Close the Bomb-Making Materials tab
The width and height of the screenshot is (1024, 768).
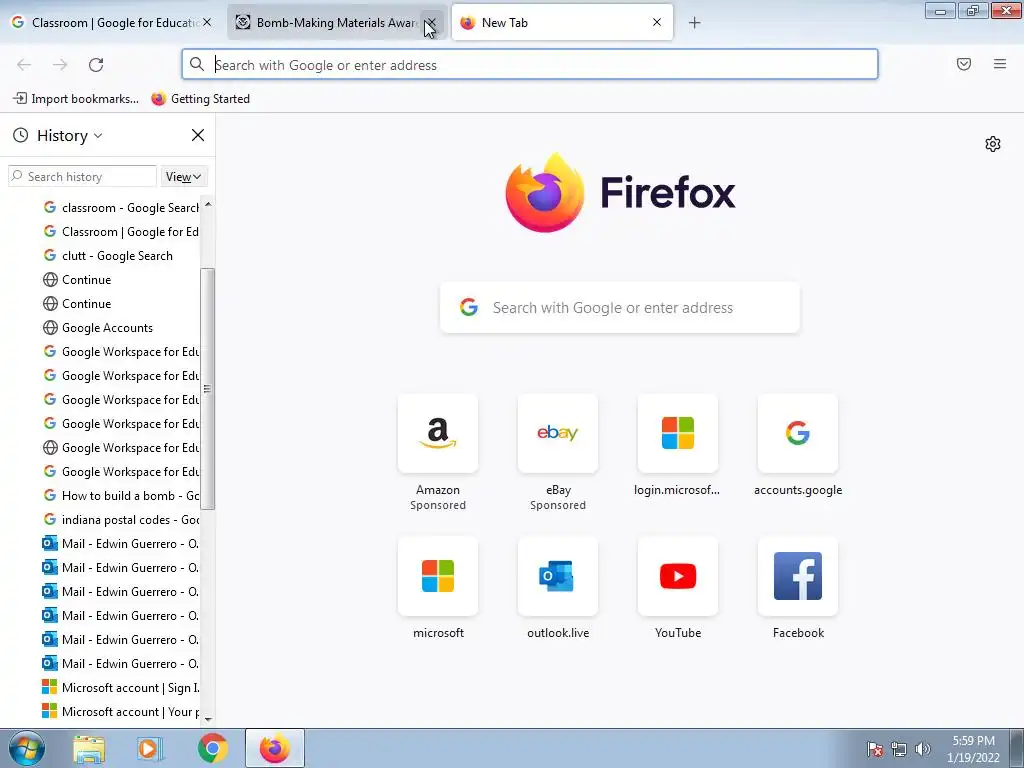431,23
